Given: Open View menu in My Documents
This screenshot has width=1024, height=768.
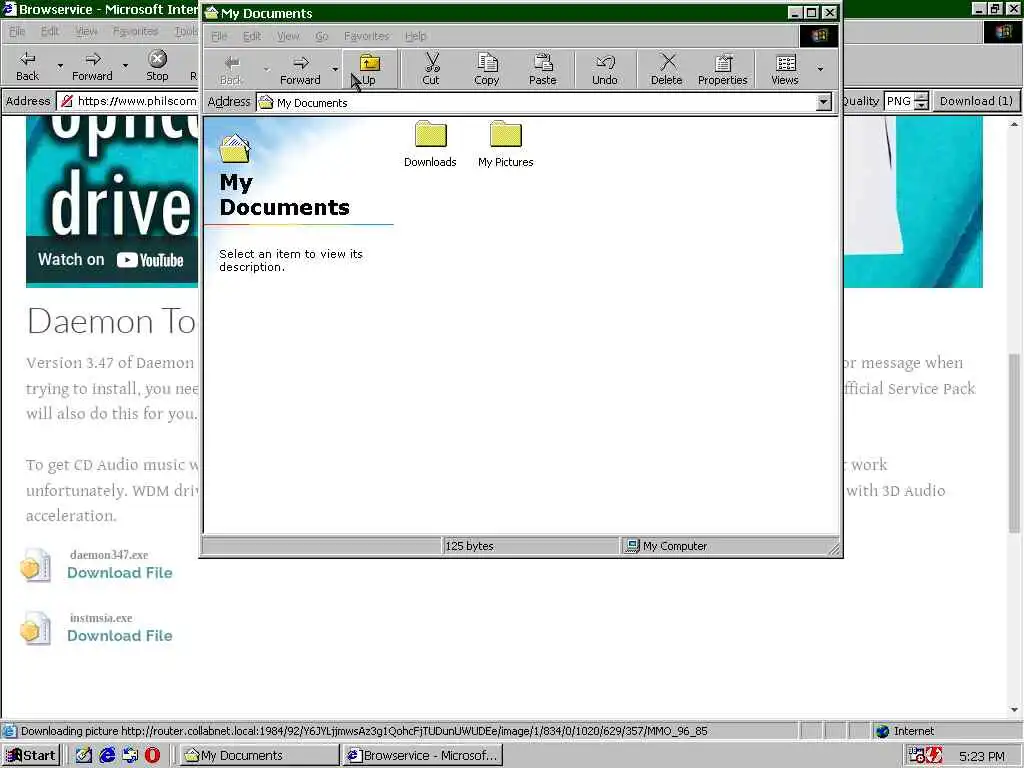Looking at the screenshot, I should pyautogui.click(x=287, y=36).
